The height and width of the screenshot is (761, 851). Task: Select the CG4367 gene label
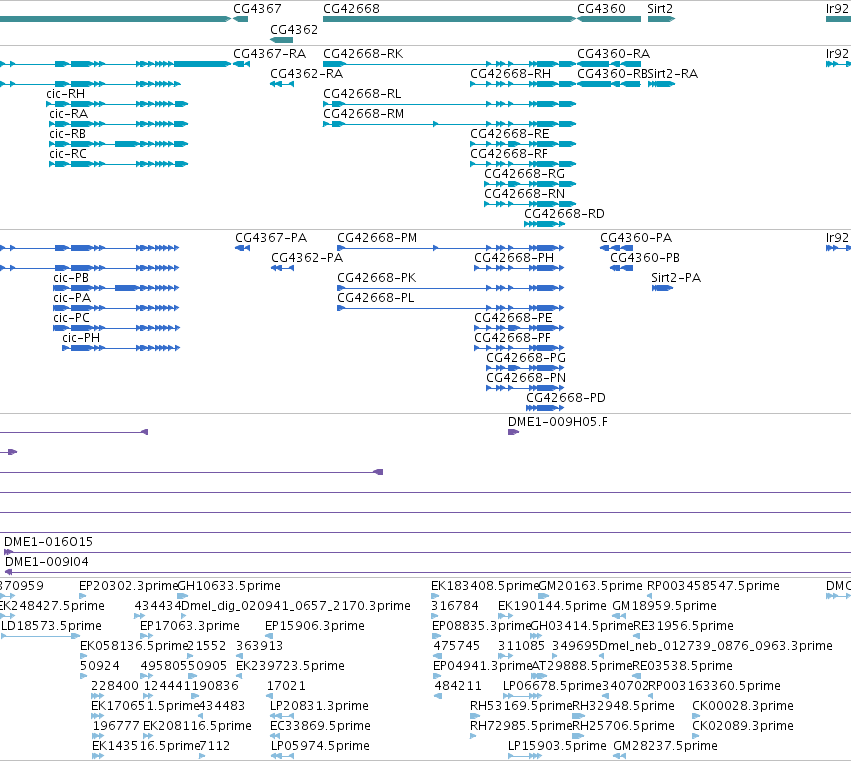coord(257,9)
